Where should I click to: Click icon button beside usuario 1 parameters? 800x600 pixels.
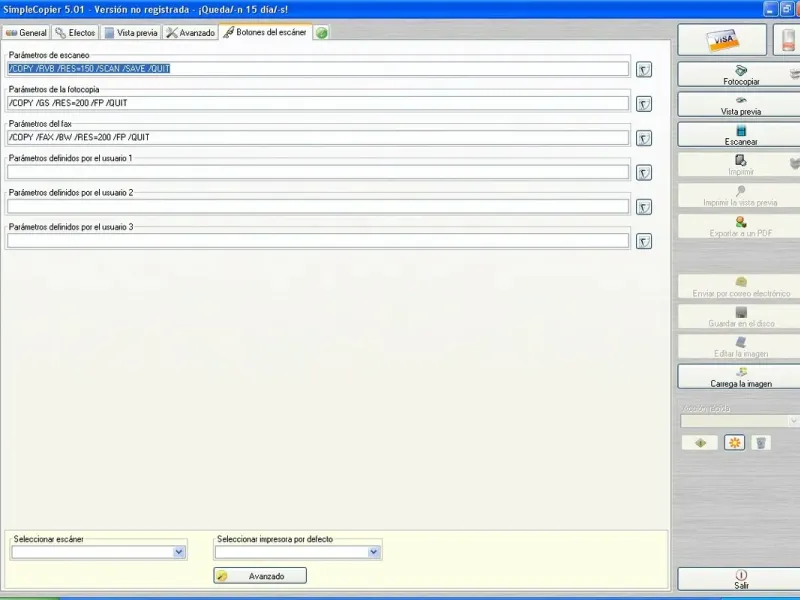tap(644, 173)
